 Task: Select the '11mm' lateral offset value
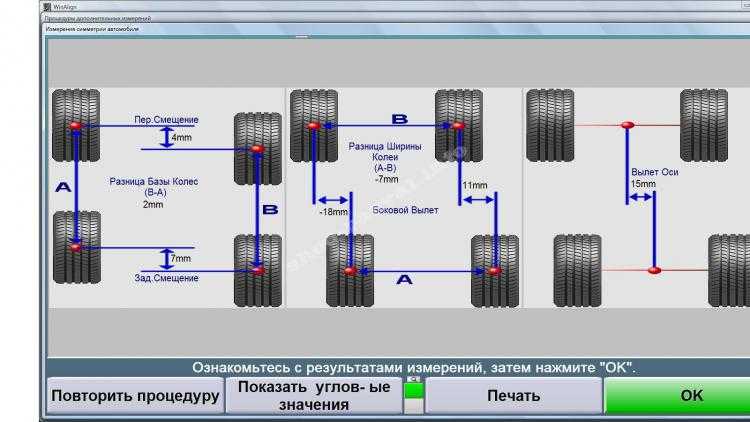[474, 185]
